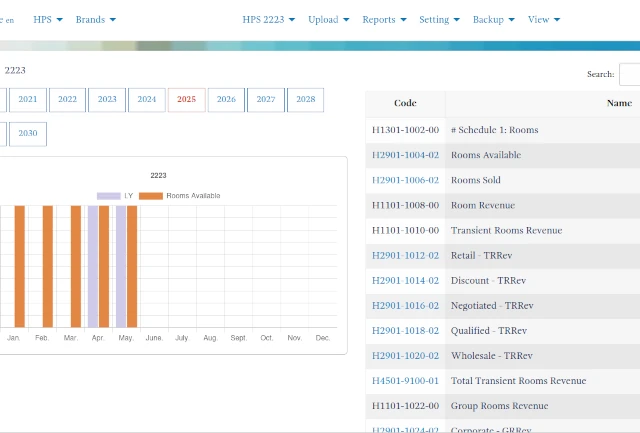Open code link H2901-1004-02
Image resolution: width=640 pixels, height=433 pixels.
[x=405, y=155]
